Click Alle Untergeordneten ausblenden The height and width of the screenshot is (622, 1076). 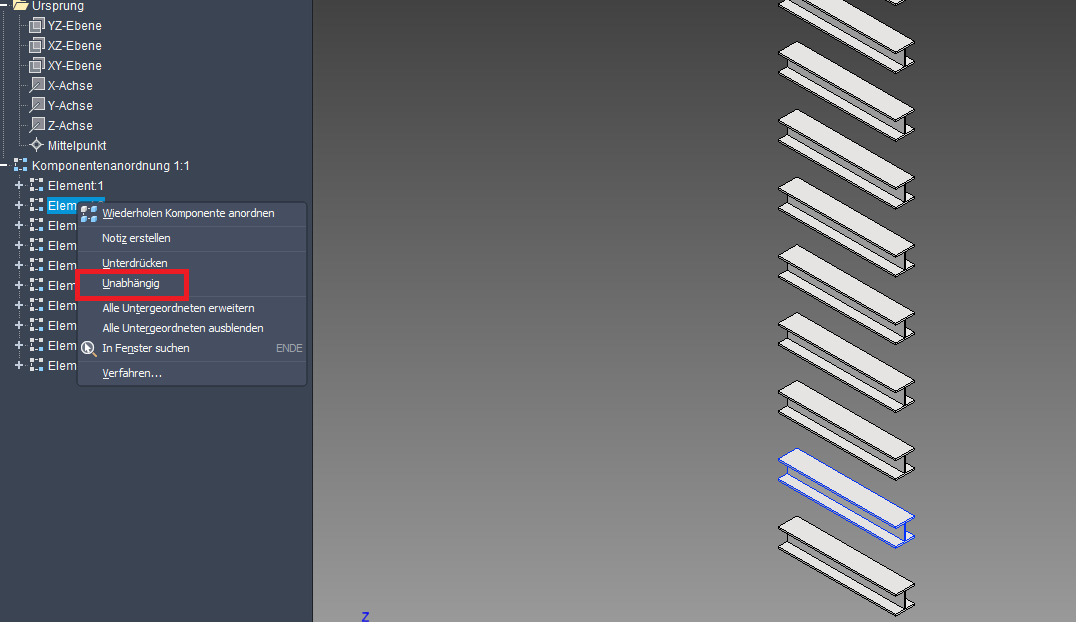192,328
